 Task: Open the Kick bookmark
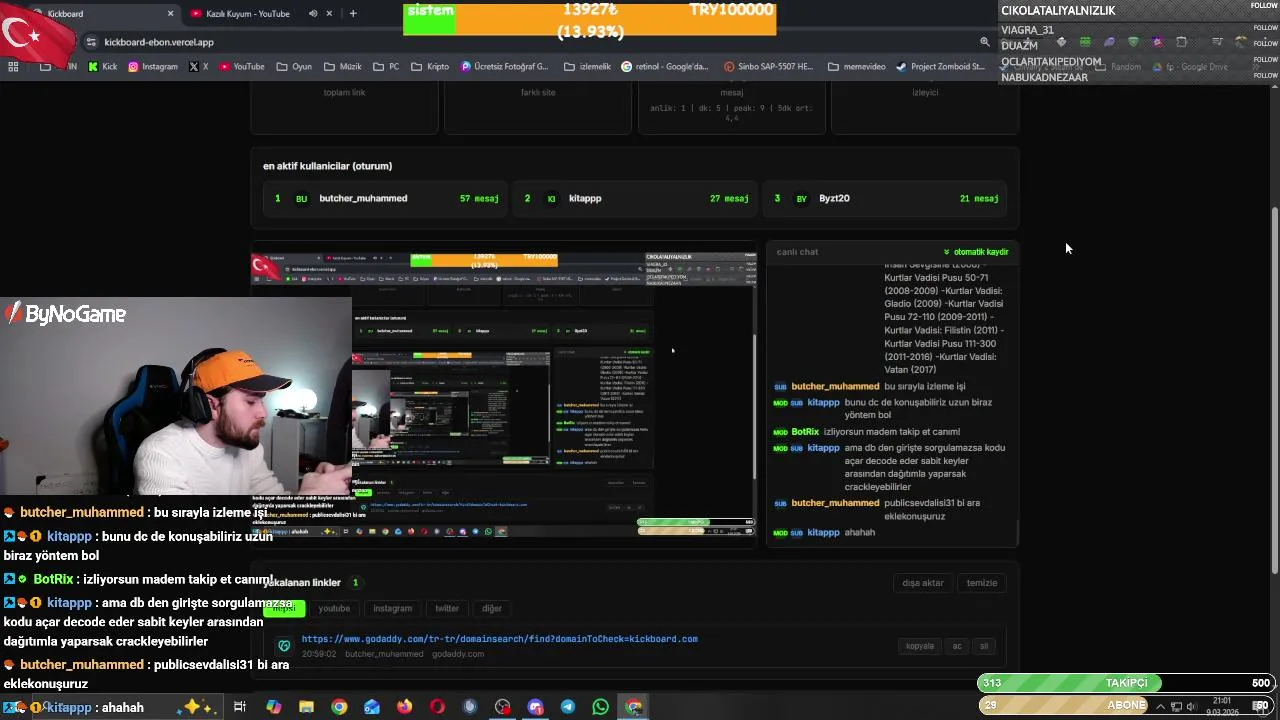[x=102, y=67]
